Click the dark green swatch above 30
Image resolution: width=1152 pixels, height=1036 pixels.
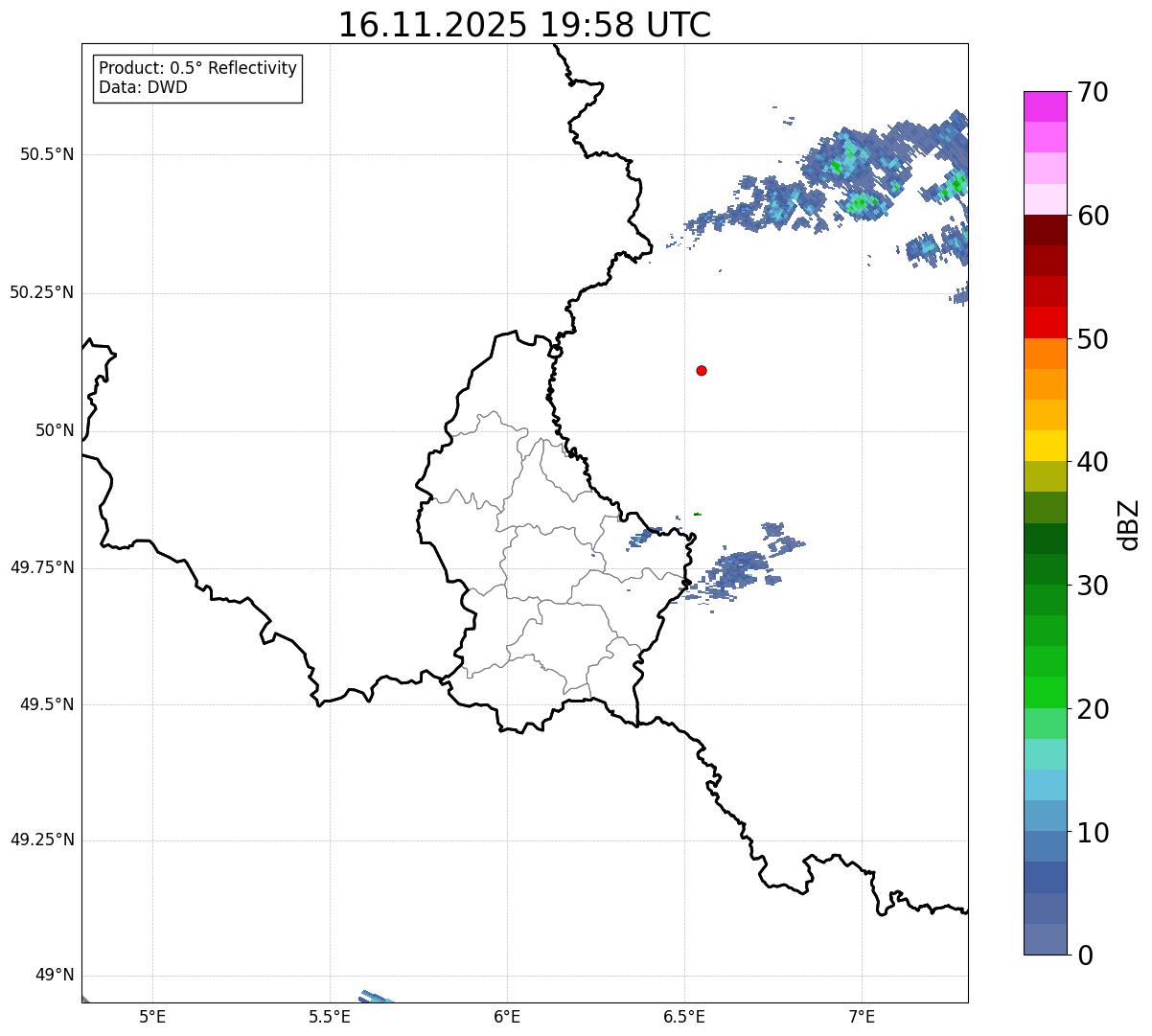(1046, 569)
